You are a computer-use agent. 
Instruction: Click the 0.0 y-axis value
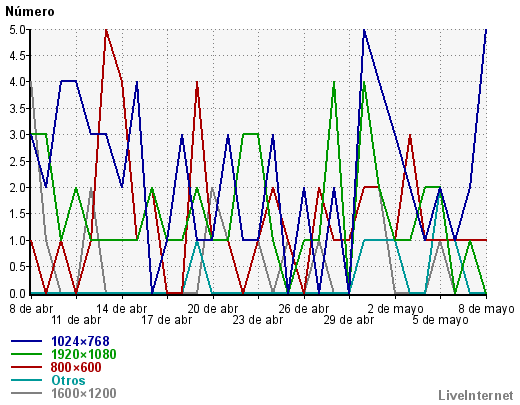(17, 293)
